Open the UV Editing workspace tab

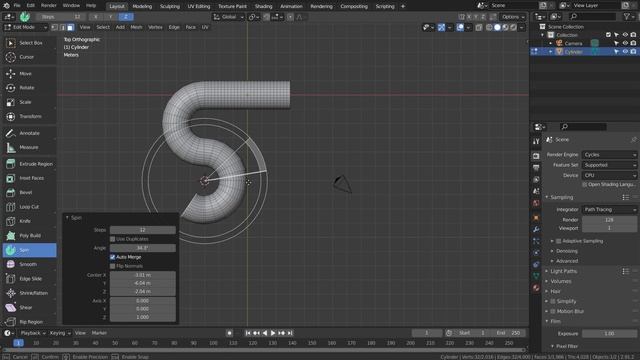tap(199, 6)
